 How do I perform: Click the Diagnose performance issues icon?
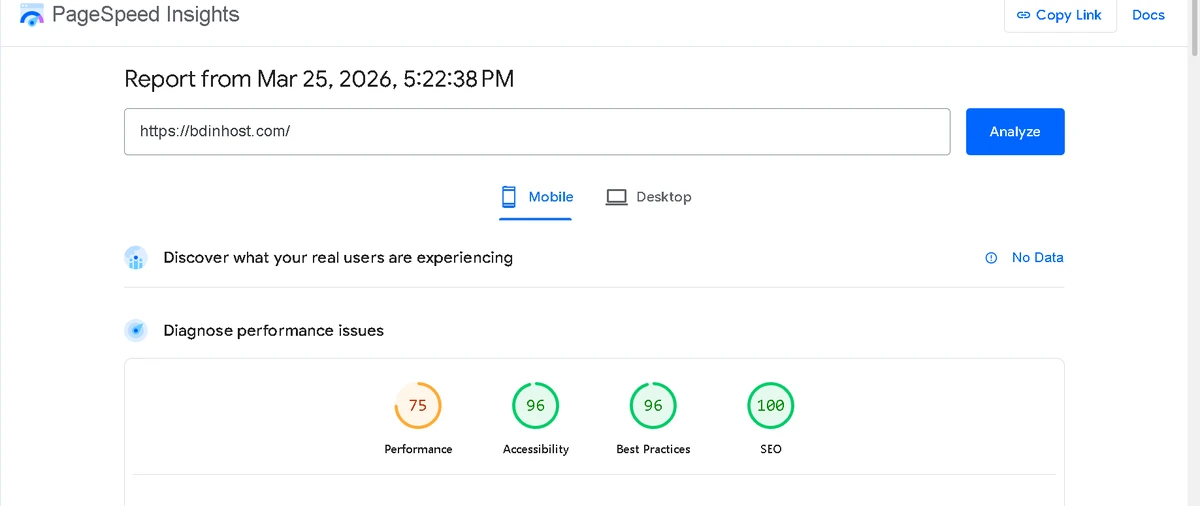(x=136, y=331)
